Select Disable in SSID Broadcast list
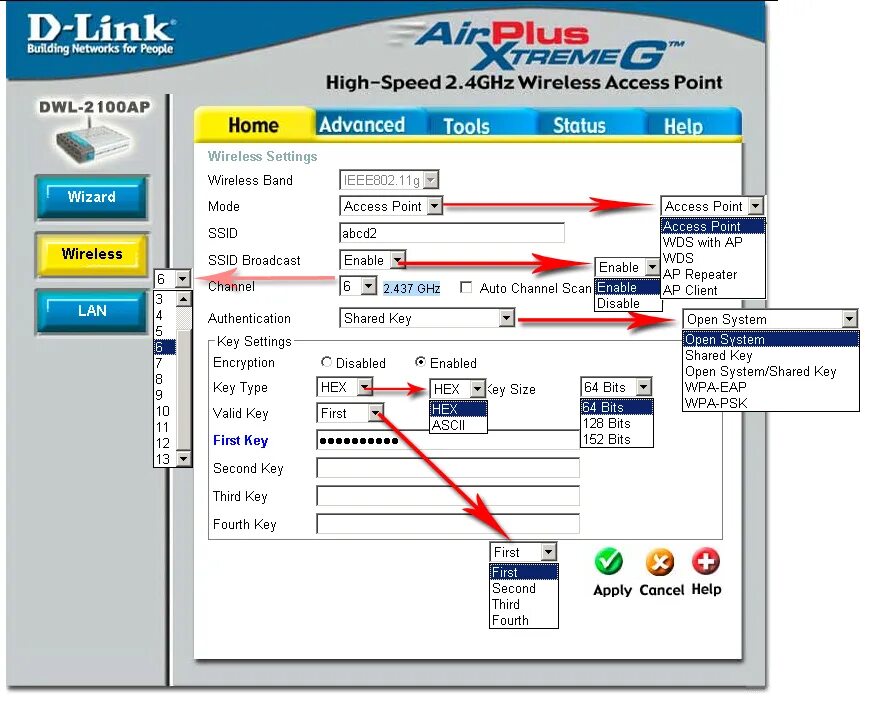The width and height of the screenshot is (878, 702). click(627, 303)
